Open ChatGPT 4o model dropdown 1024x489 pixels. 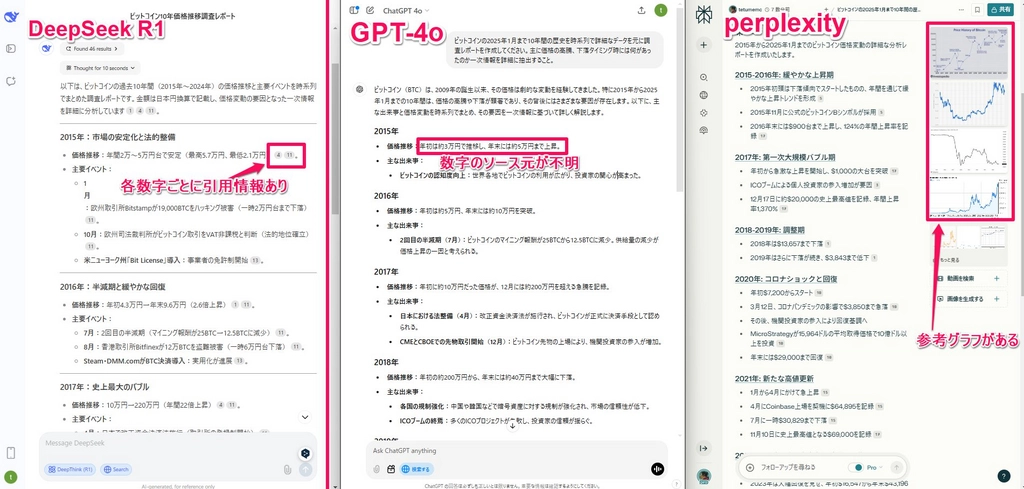[x=407, y=10]
